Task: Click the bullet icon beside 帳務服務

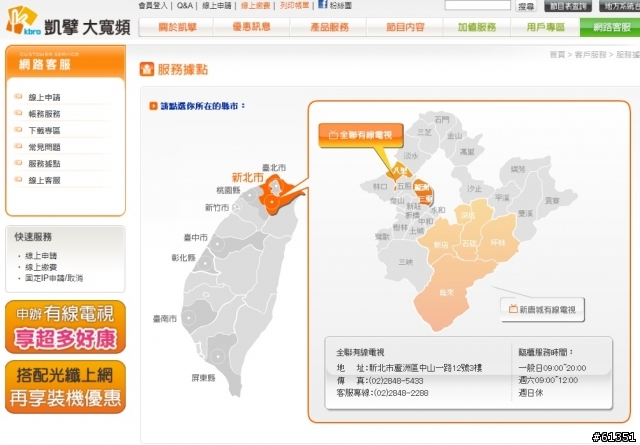Action: click(x=18, y=113)
